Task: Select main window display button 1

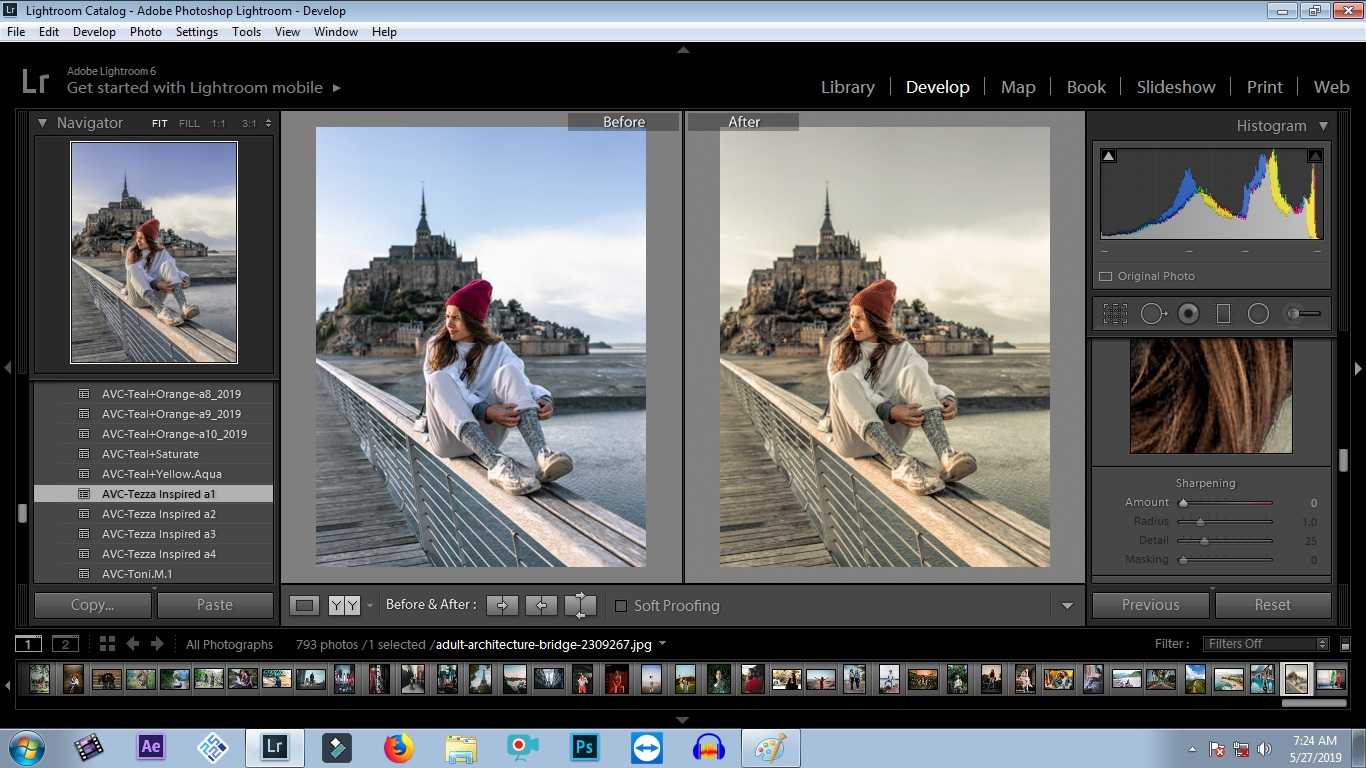Action: point(29,644)
